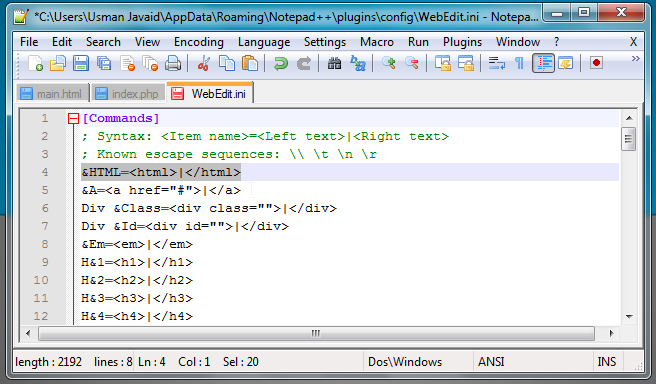Toggle the Word Wrap icon
The height and width of the screenshot is (384, 656).
[497, 64]
